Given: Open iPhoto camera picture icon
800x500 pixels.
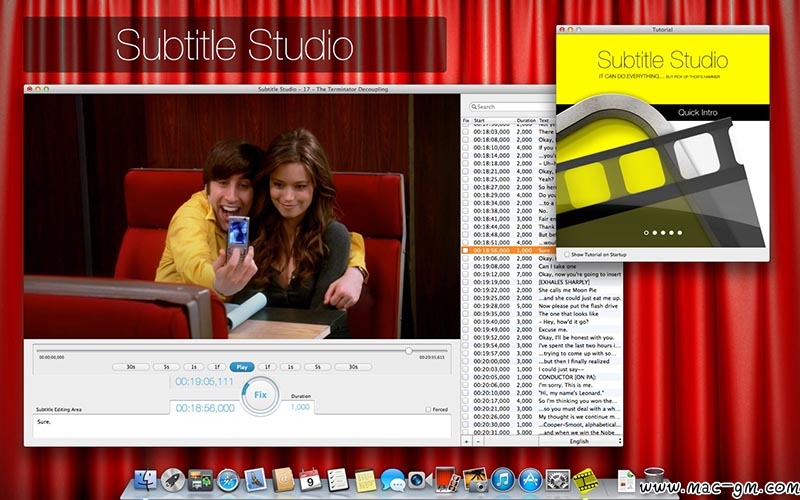Looking at the screenshot, I should coord(476,480).
